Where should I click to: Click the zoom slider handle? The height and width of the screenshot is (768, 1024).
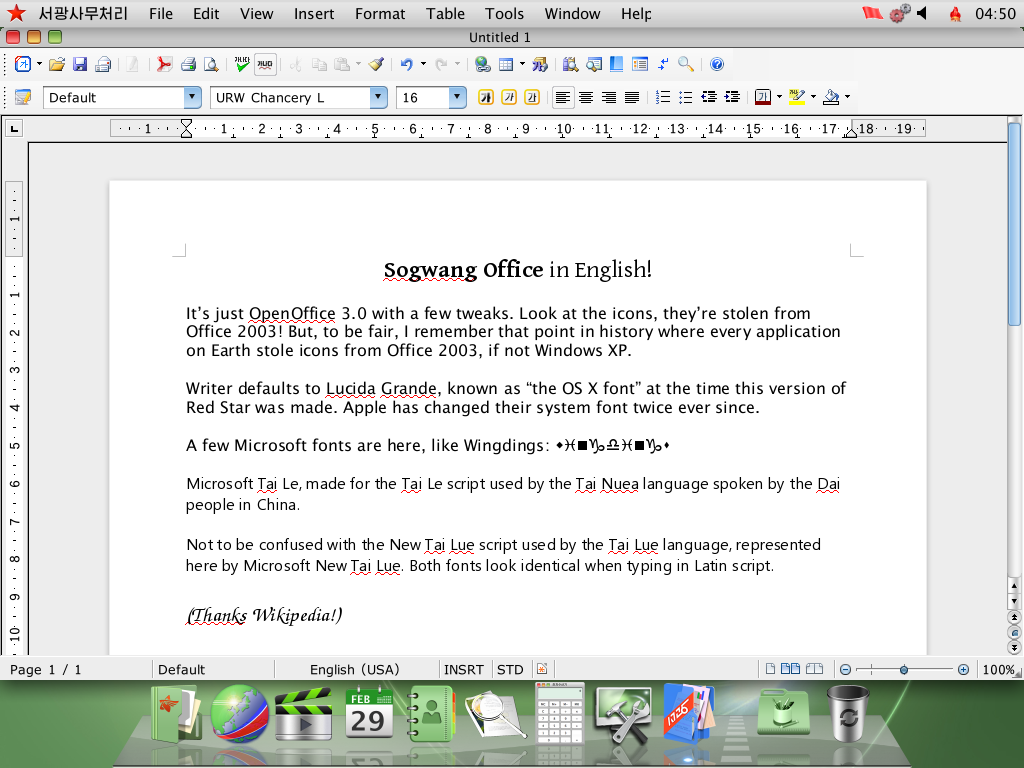point(904,669)
